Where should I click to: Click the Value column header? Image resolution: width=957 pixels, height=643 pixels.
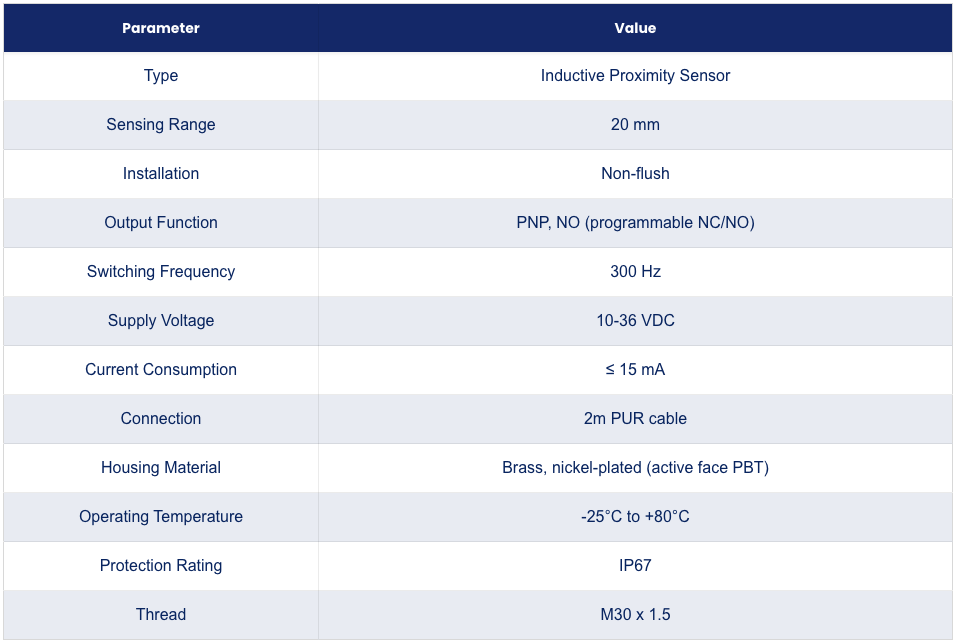pyautogui.click(x=635, y=28)
